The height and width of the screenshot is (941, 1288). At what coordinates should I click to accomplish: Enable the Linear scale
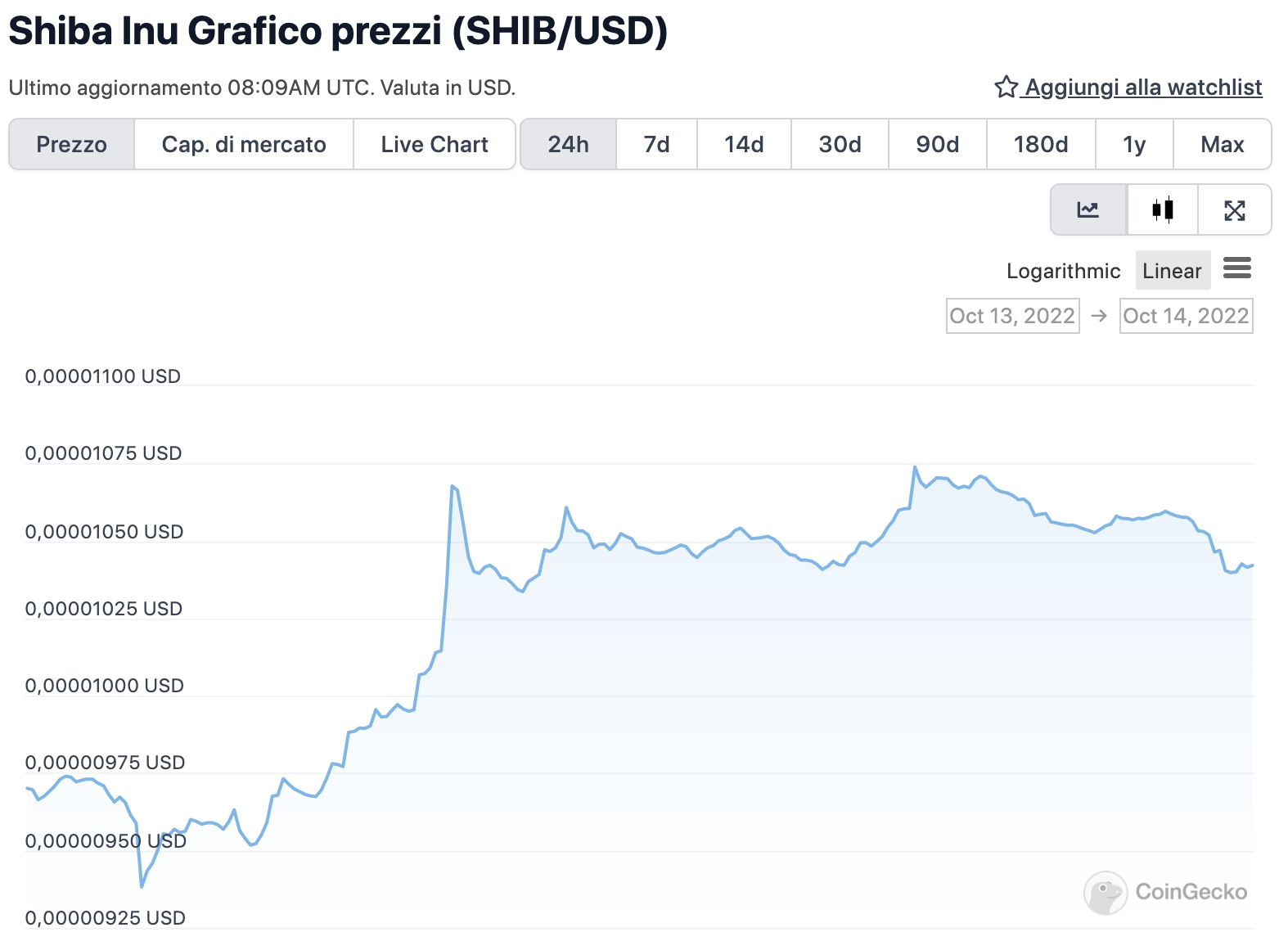coord(1173,271)
